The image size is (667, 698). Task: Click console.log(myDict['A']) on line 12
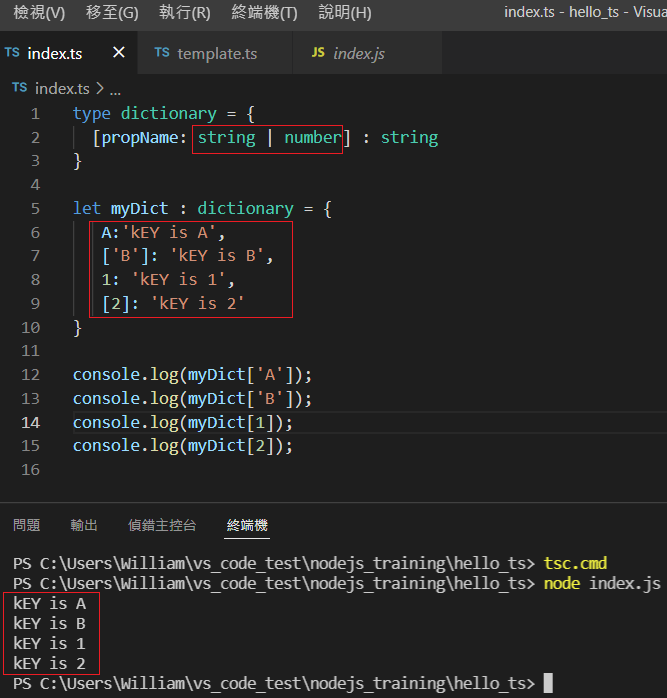click(192, 375)
